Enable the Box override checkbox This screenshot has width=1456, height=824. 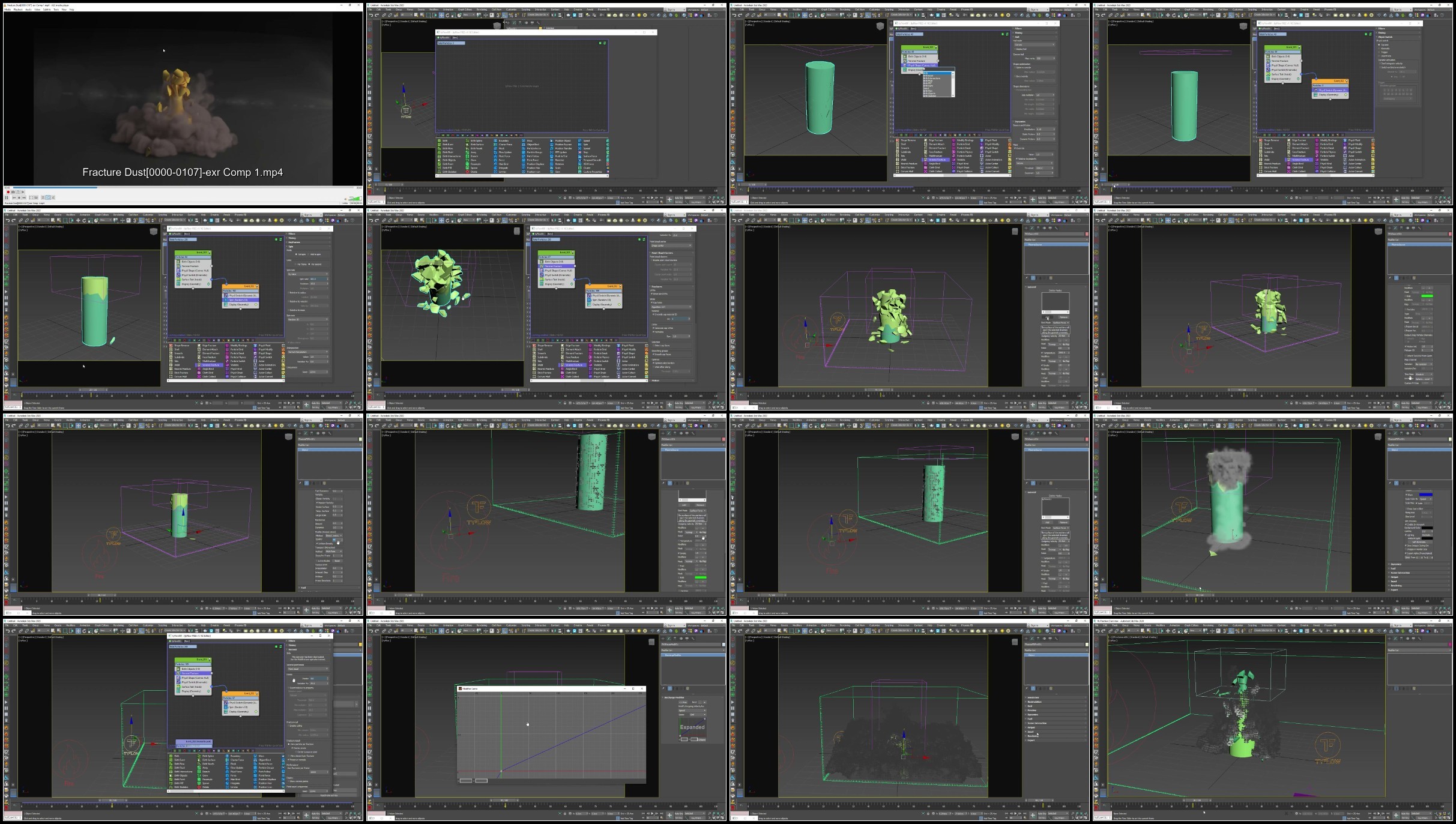coord(1016,76)
